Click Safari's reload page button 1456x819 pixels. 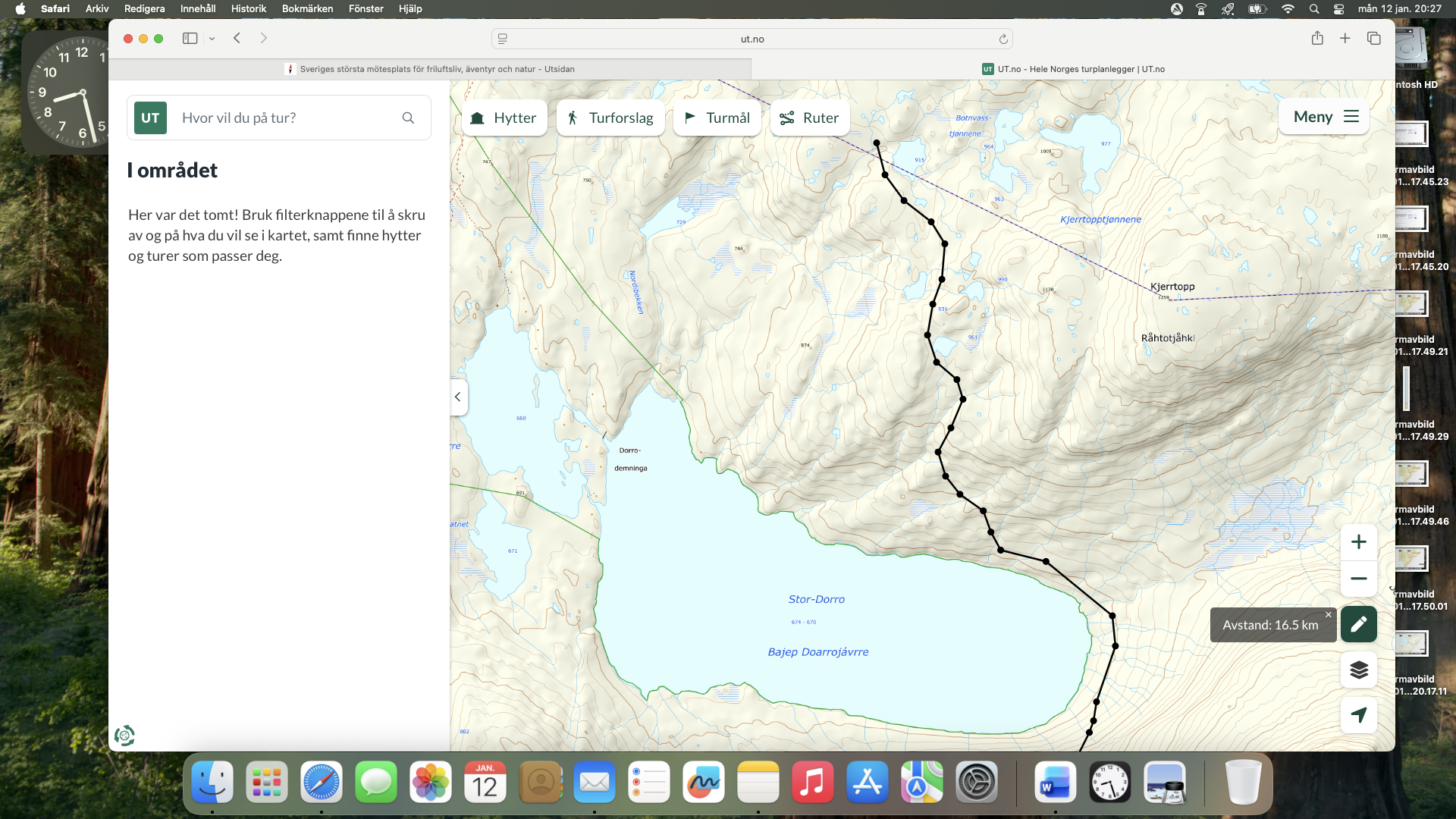1003,39
